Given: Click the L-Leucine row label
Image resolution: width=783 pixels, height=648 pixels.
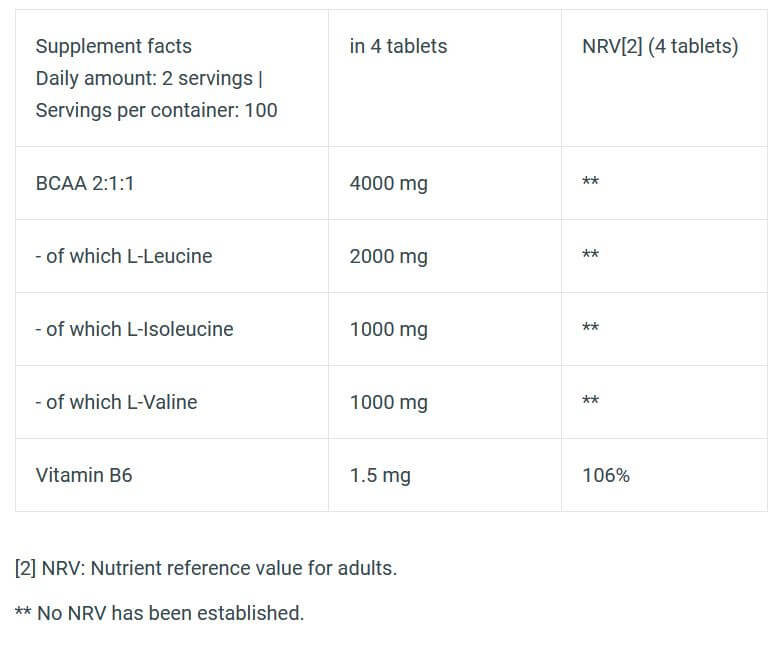Looking at the screenshot, I should click(123, 256).
